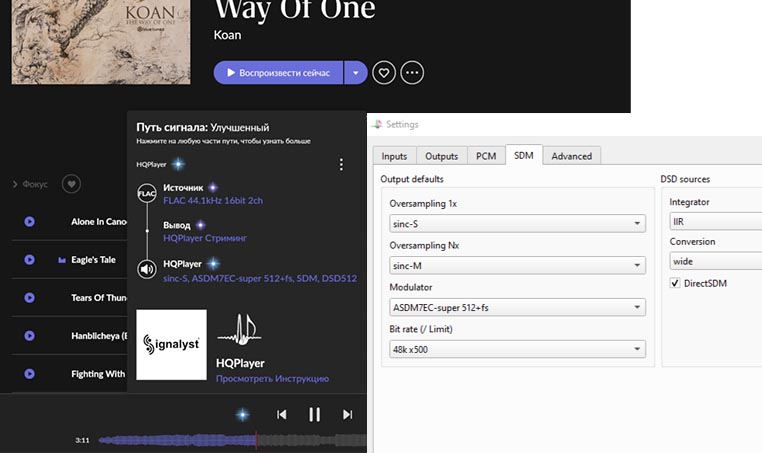The image size is (762, 453).
Task: Click the star next to Источник
Action: click(213, 187)
